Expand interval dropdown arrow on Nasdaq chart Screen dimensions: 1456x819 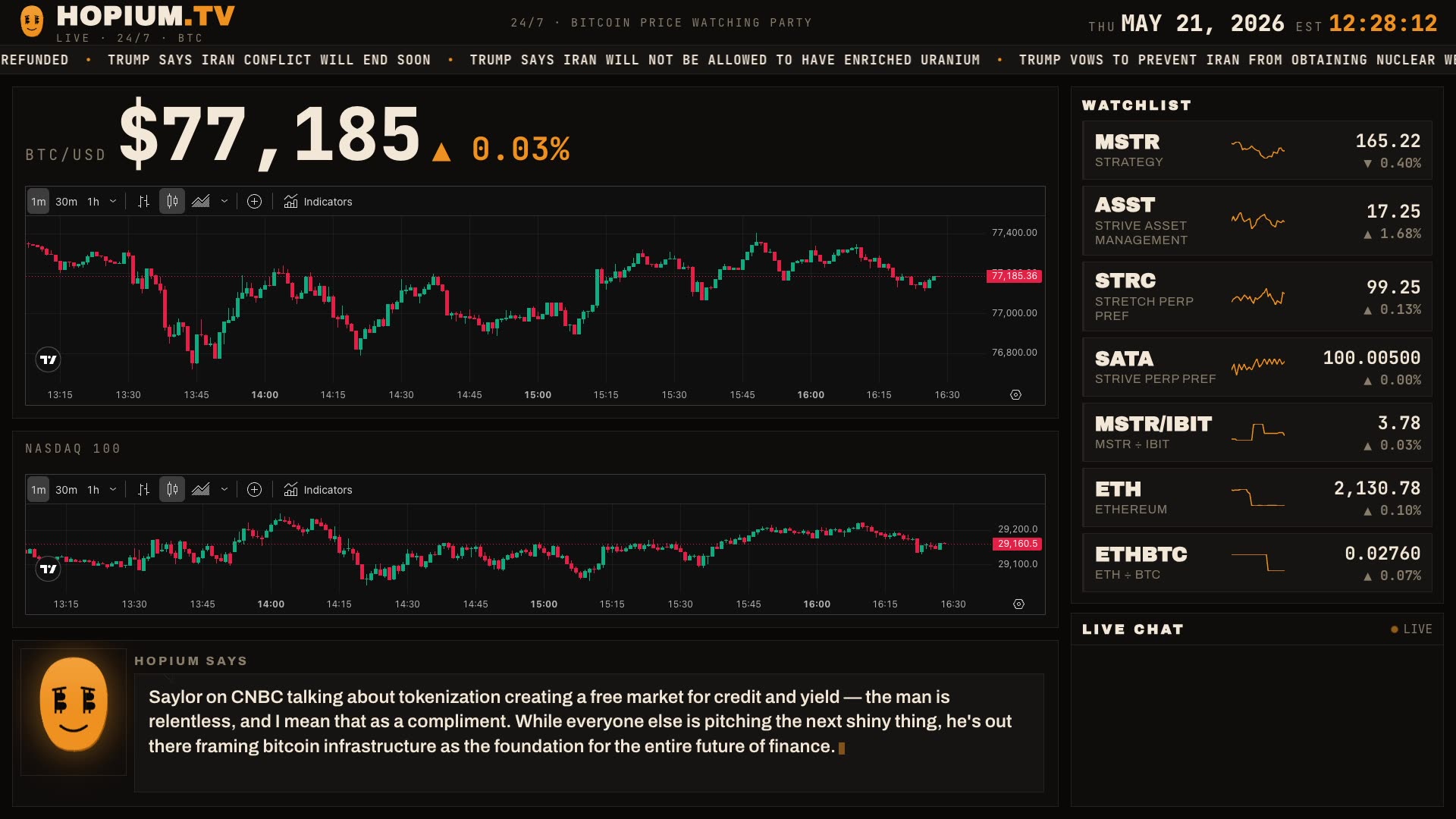pyautogui.click(x=113, y=490)
